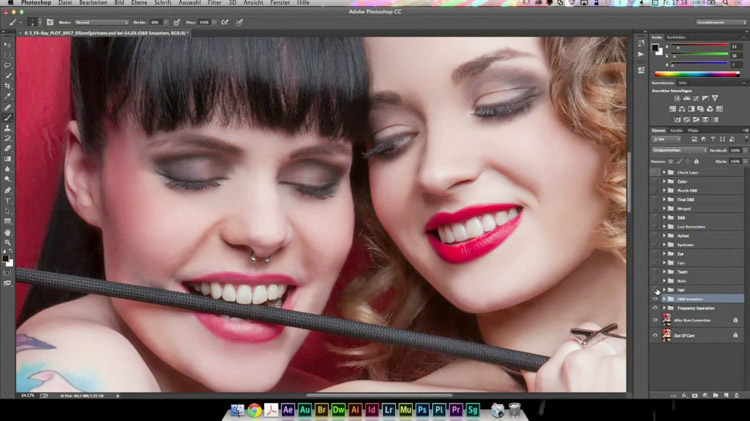Screen dimensions: 750x421
Task: Expand the Final D&B group
Action: click(664, 199)
